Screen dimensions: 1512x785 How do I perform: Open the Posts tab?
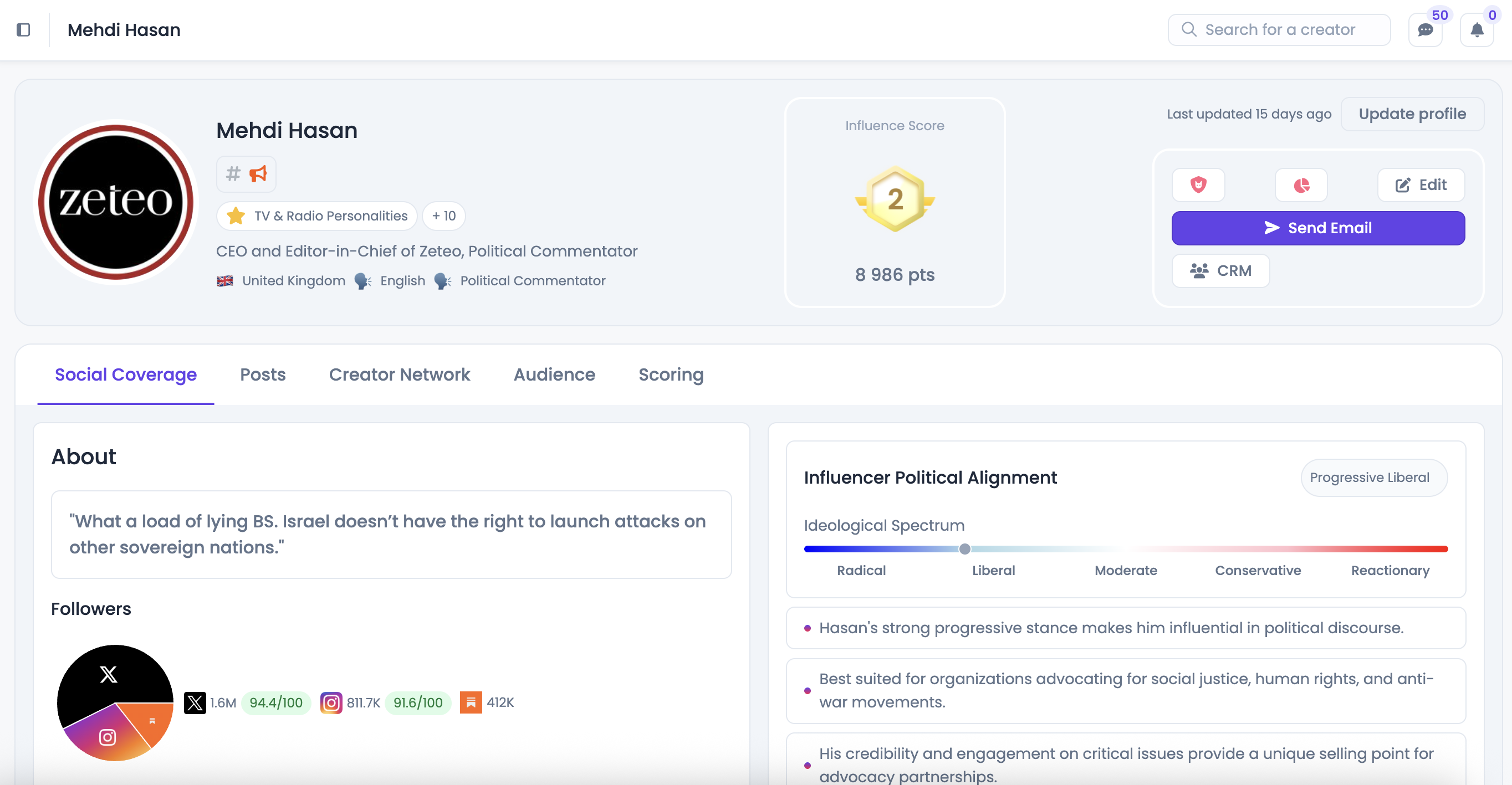click(x=262, y=374)
